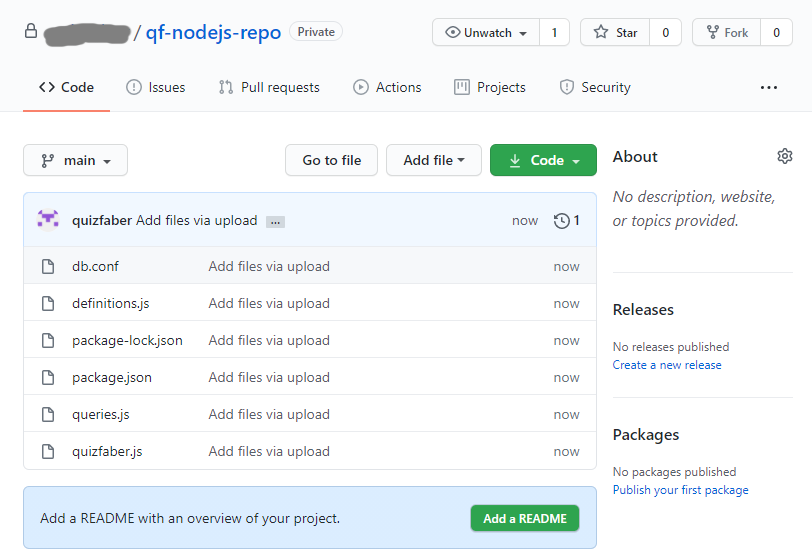Click Create a new release link

coord(667,365)
